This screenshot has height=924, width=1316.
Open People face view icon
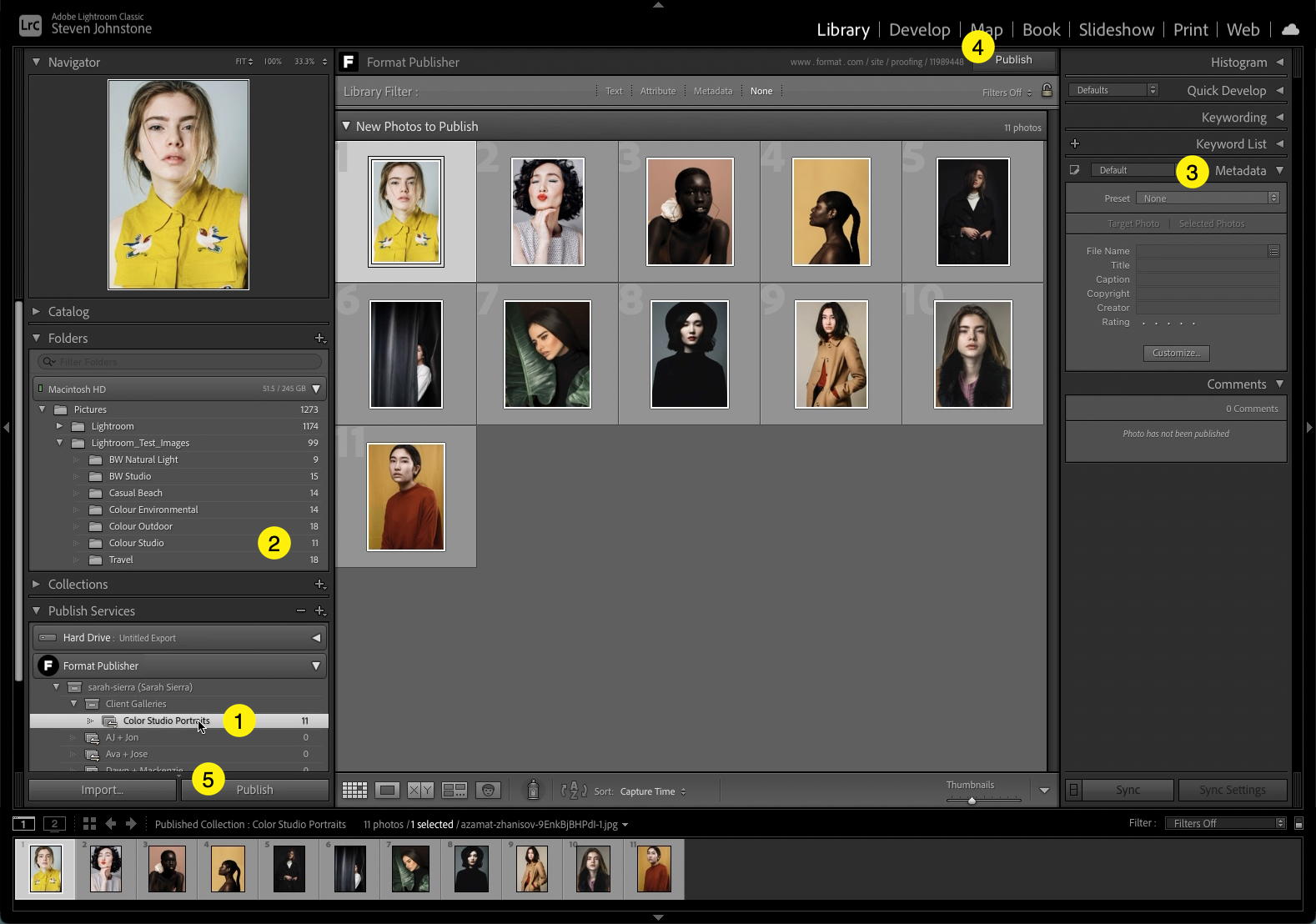488,791
